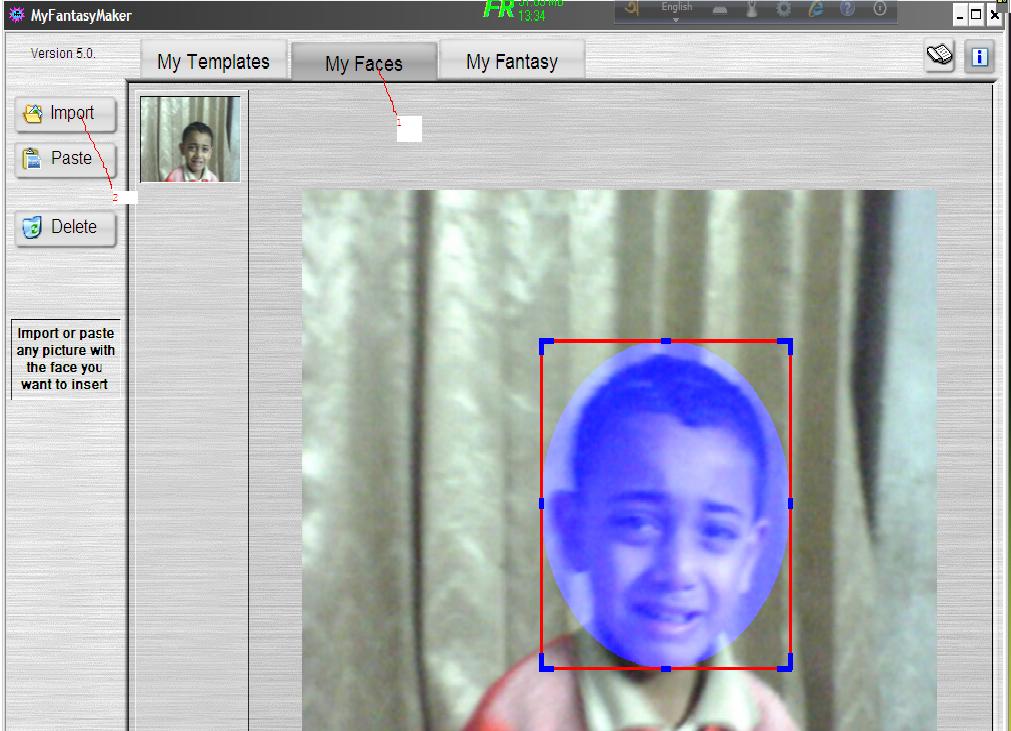1011x731 pixels.
Task: Select the boy face thumbnail
Action: pos(190,139)
